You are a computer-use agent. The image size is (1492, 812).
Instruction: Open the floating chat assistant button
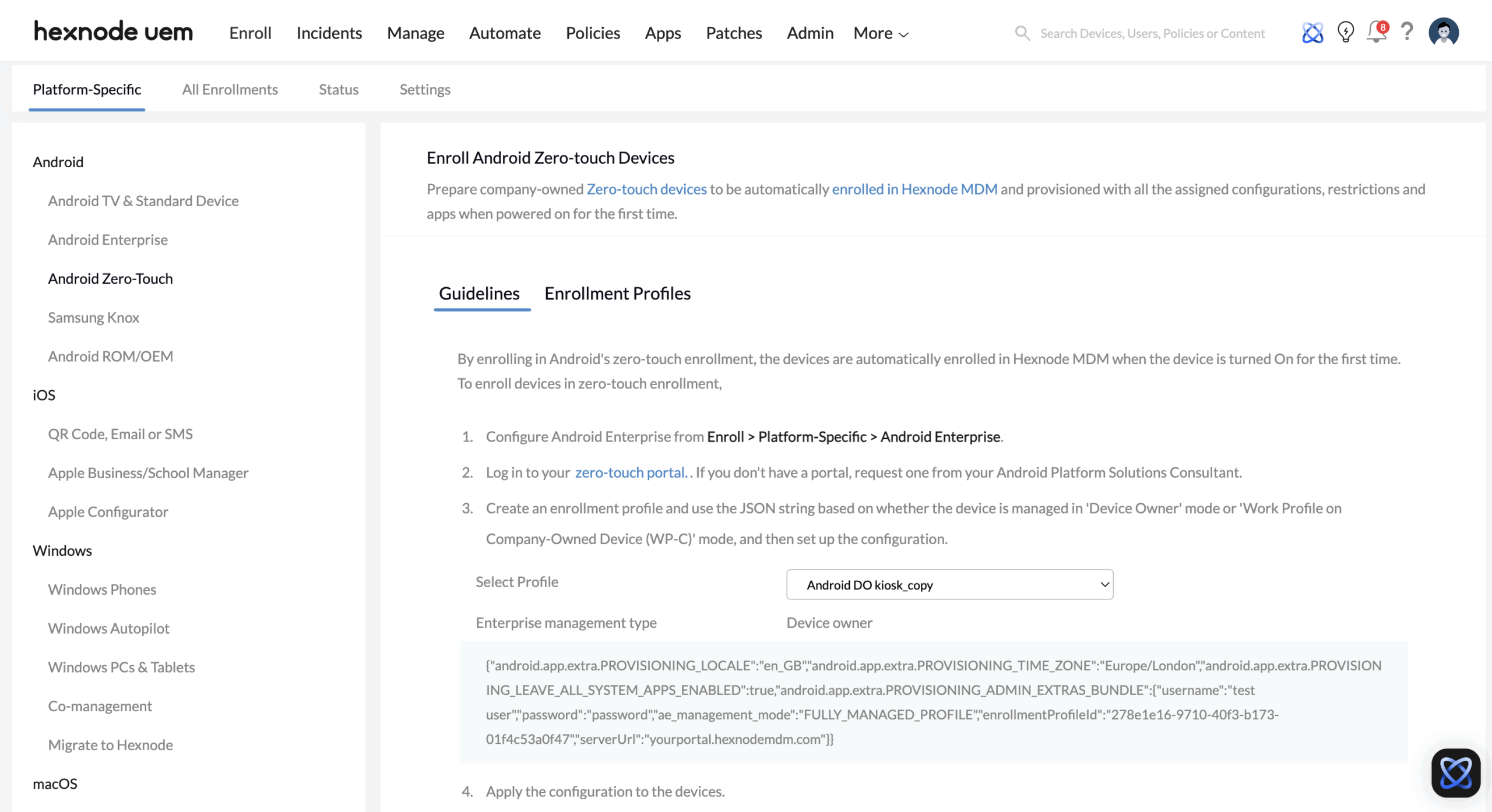[1455, 772]
